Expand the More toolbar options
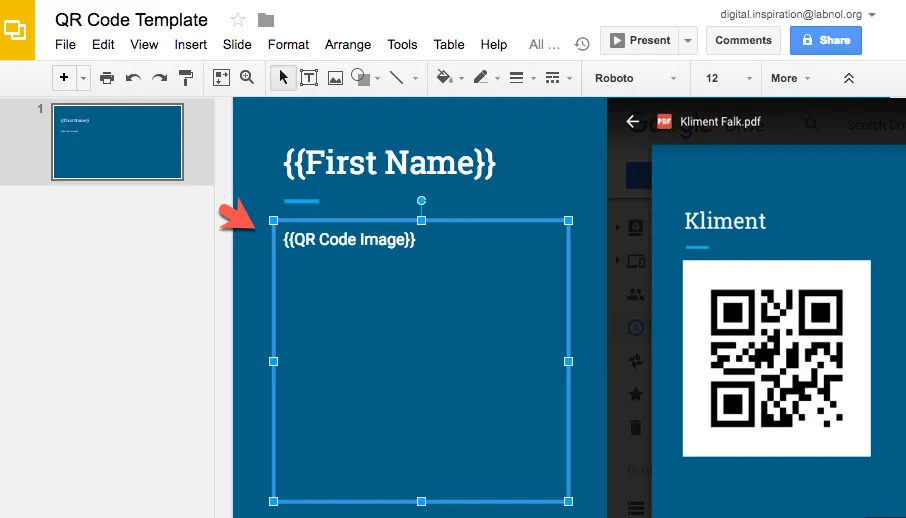This screenshot has height=518, width=906. coord(790,78)
